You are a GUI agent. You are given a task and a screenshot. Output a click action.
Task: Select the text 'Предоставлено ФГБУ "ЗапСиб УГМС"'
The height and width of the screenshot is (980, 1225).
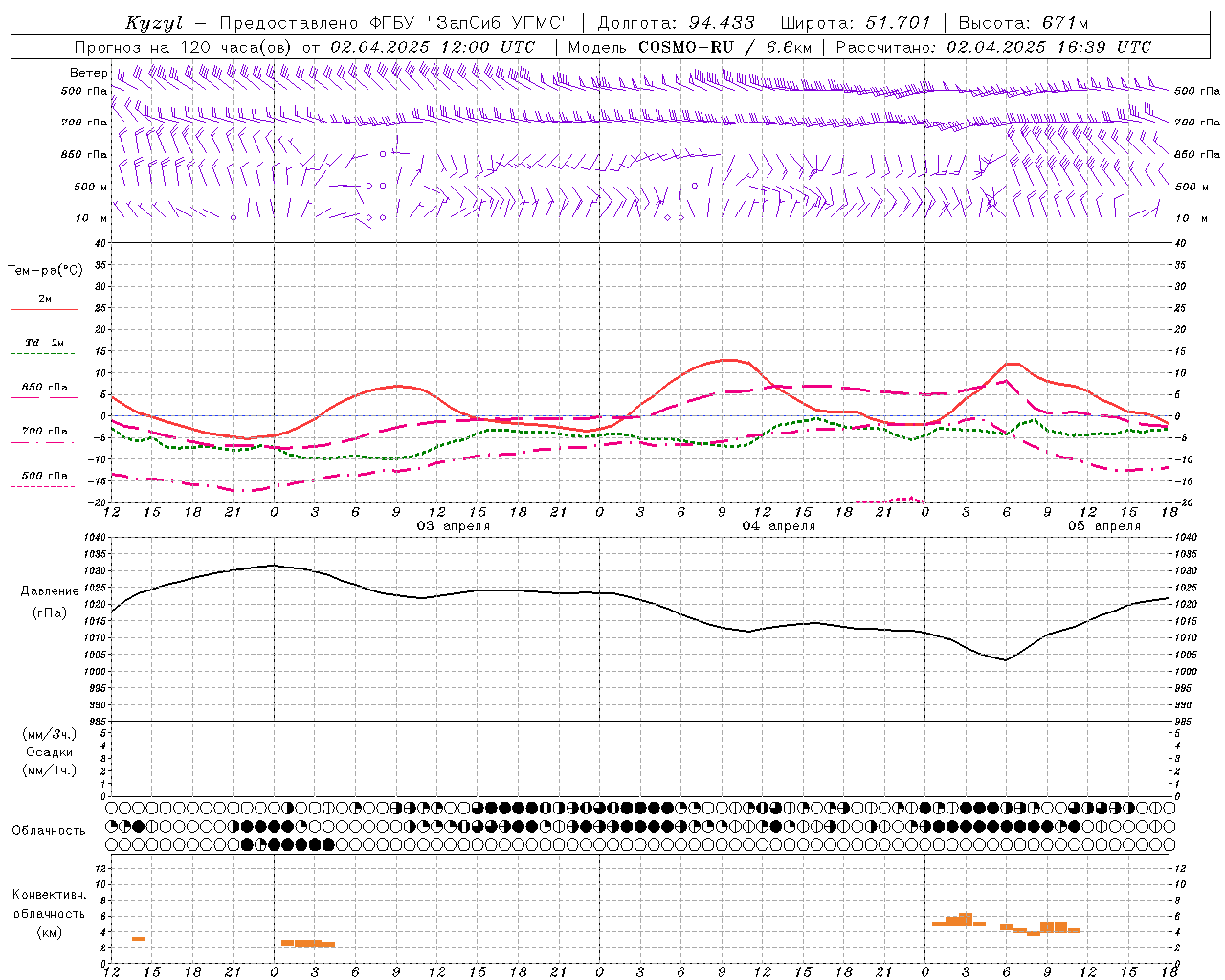coord(395,23)
